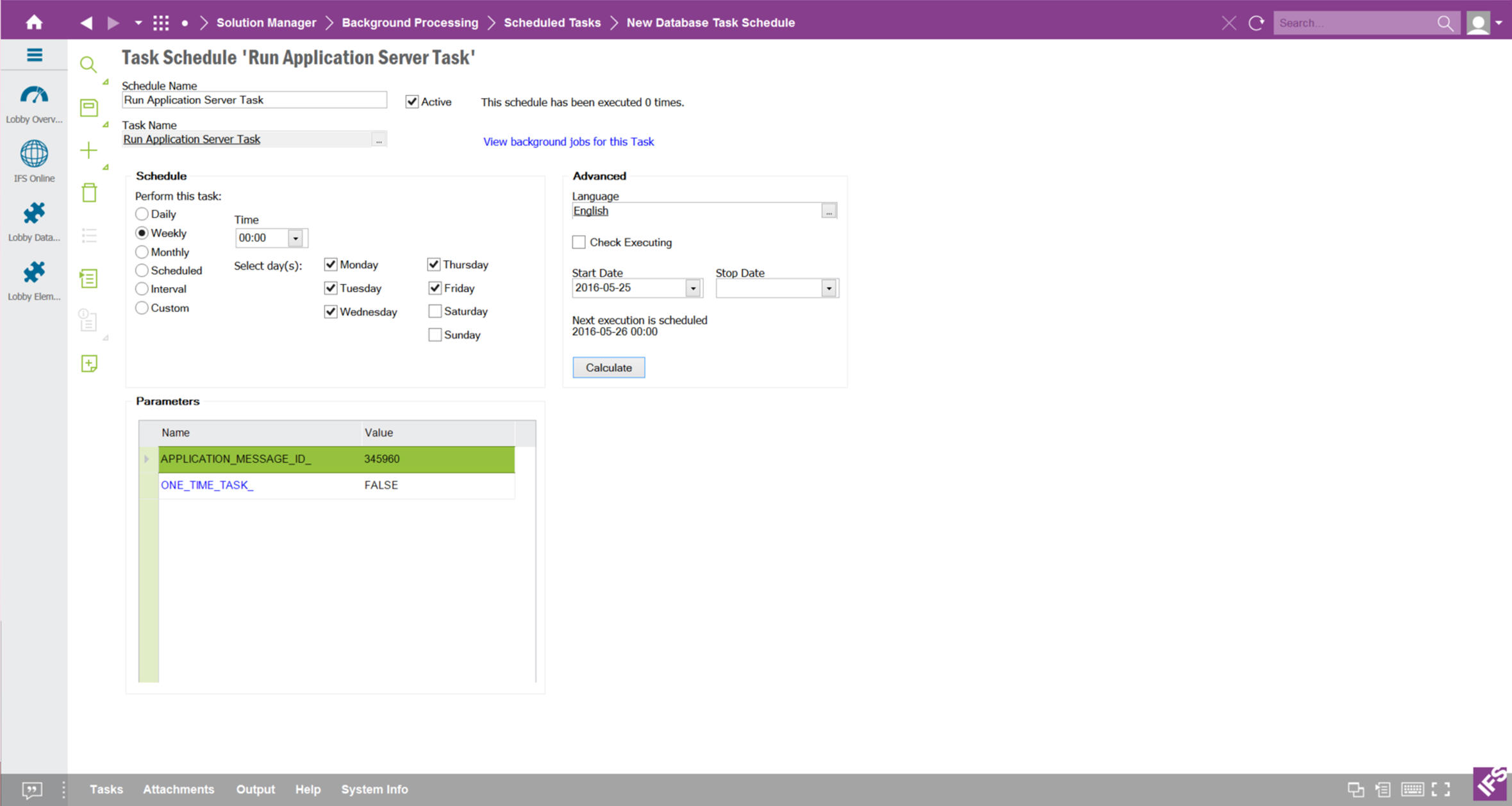Select the Daily radio button

click(x=142, y=214)
